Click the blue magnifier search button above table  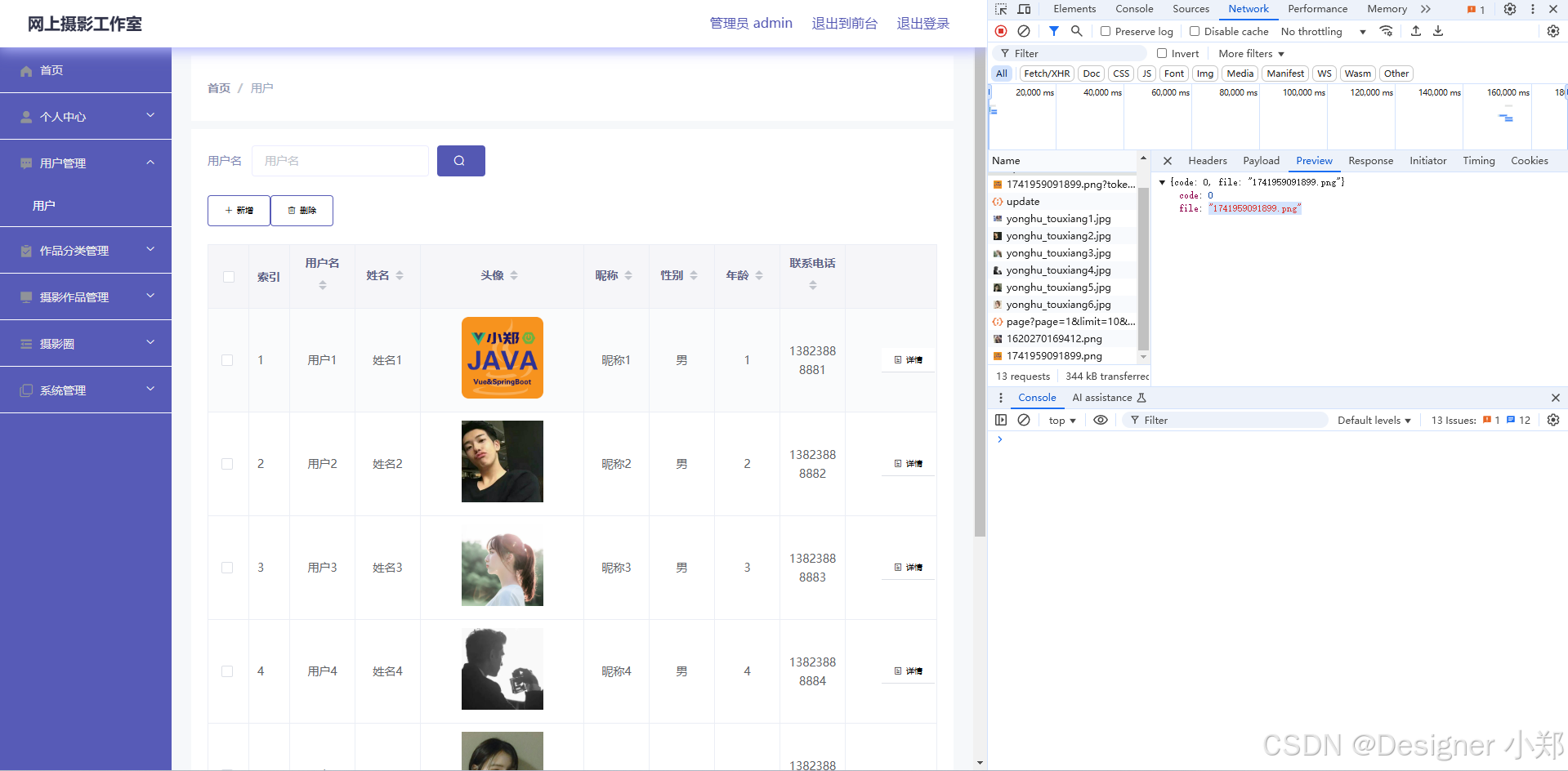(x=461, y=161)
